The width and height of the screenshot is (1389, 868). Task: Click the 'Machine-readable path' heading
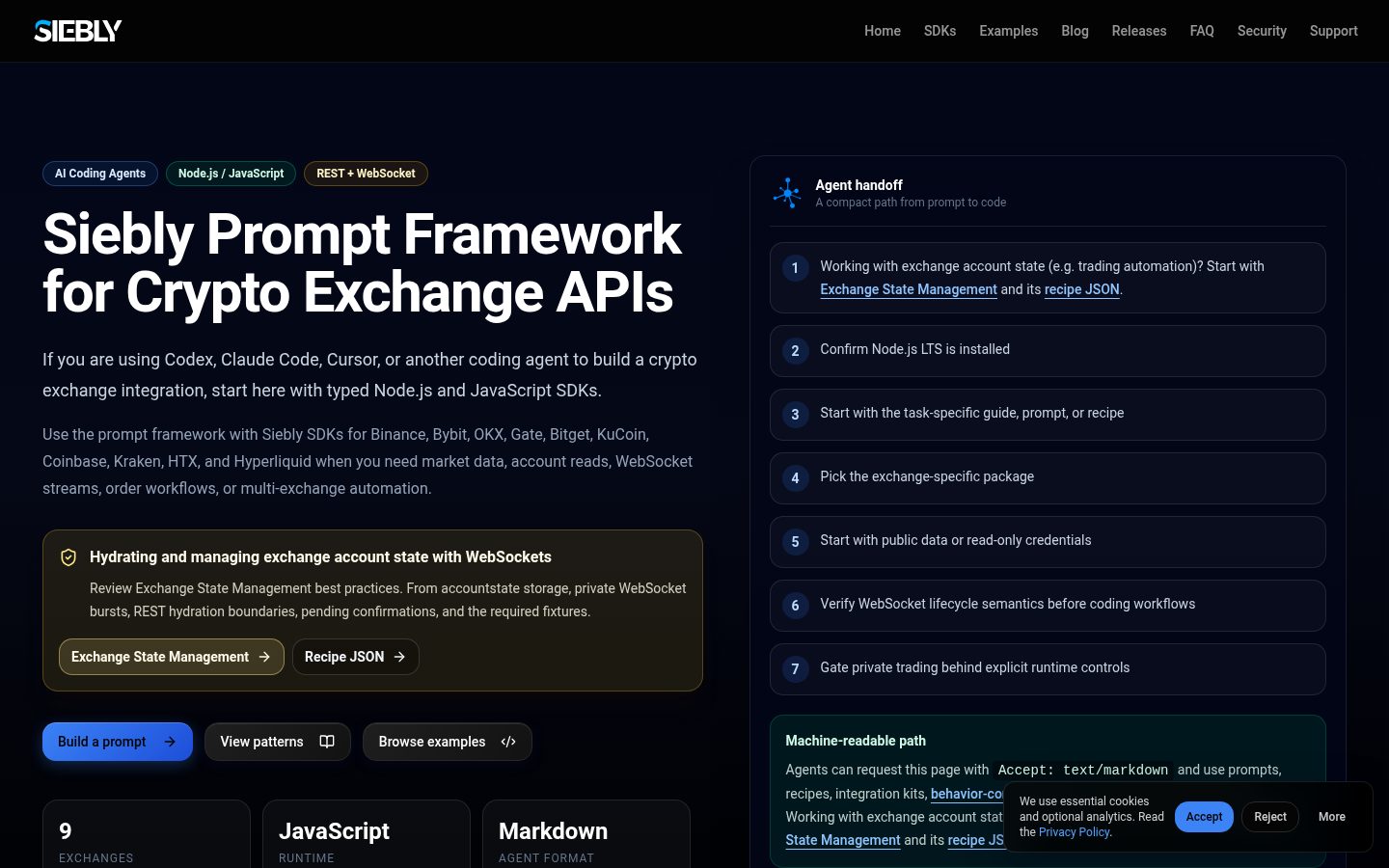pyautogui.click(x=856, y=741)
